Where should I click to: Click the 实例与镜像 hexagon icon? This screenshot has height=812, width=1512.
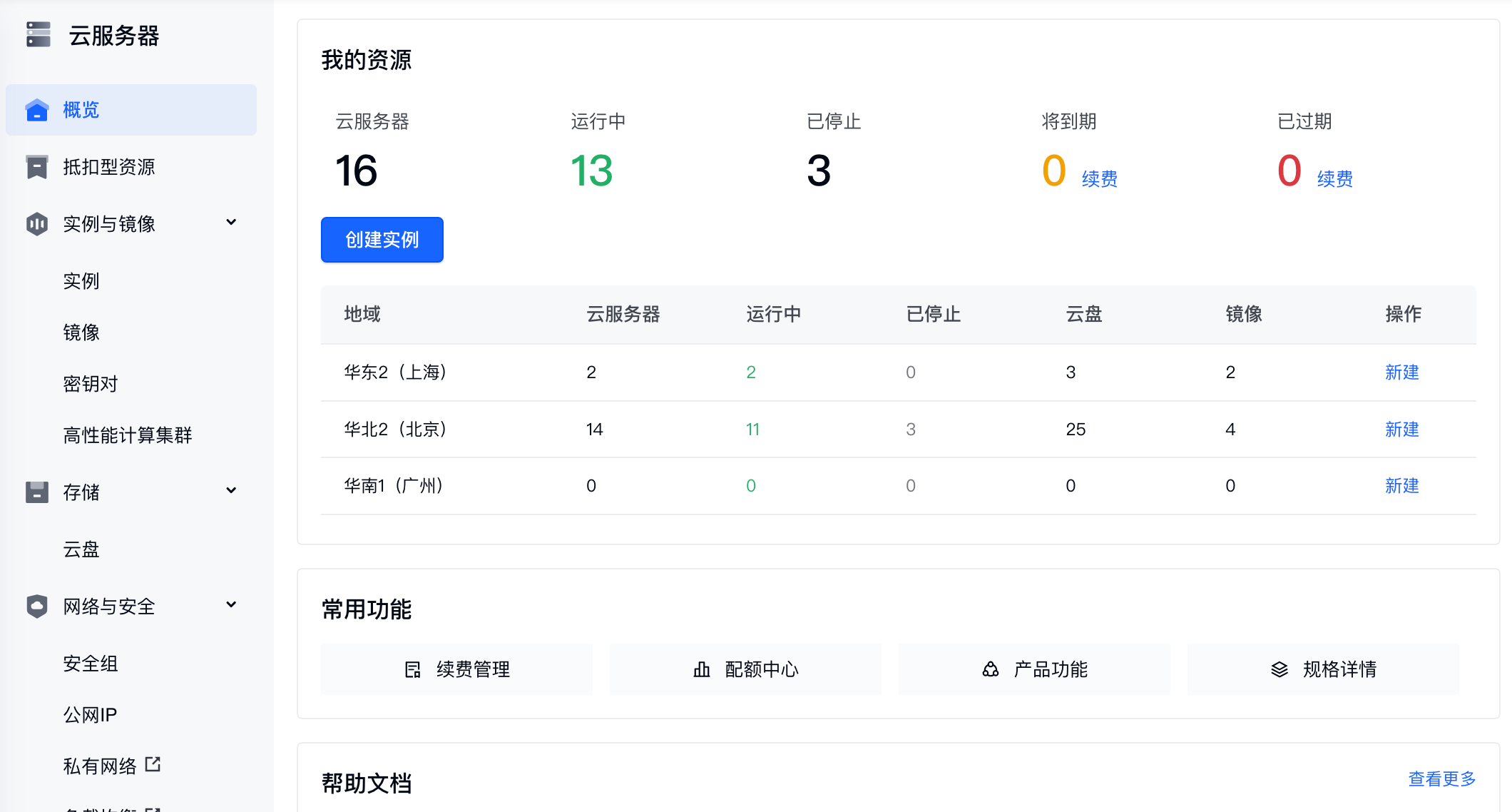point(36,224)
